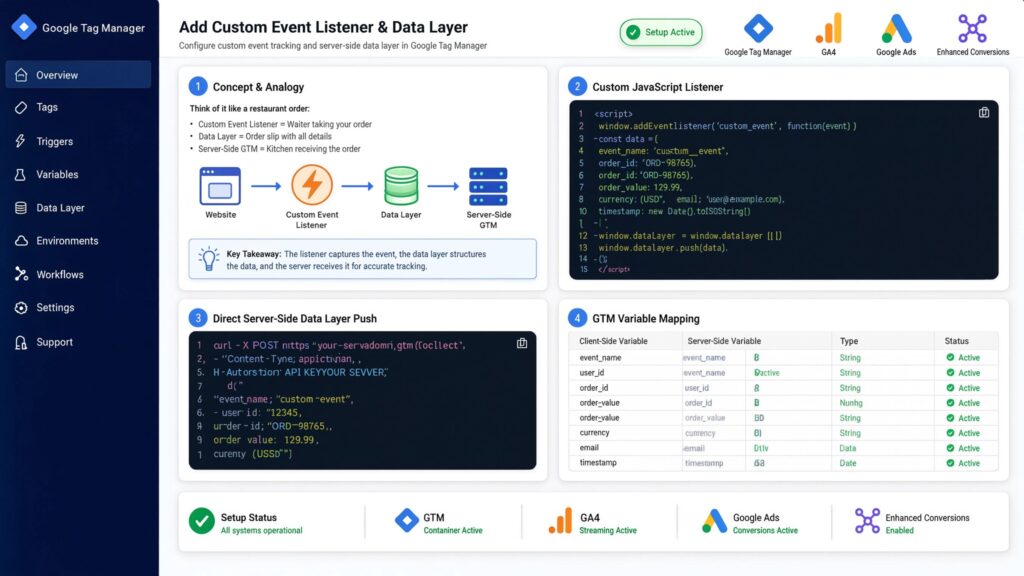Click the Active status in user_id row
Viewport: 1024px width, 576px height.
963,373
